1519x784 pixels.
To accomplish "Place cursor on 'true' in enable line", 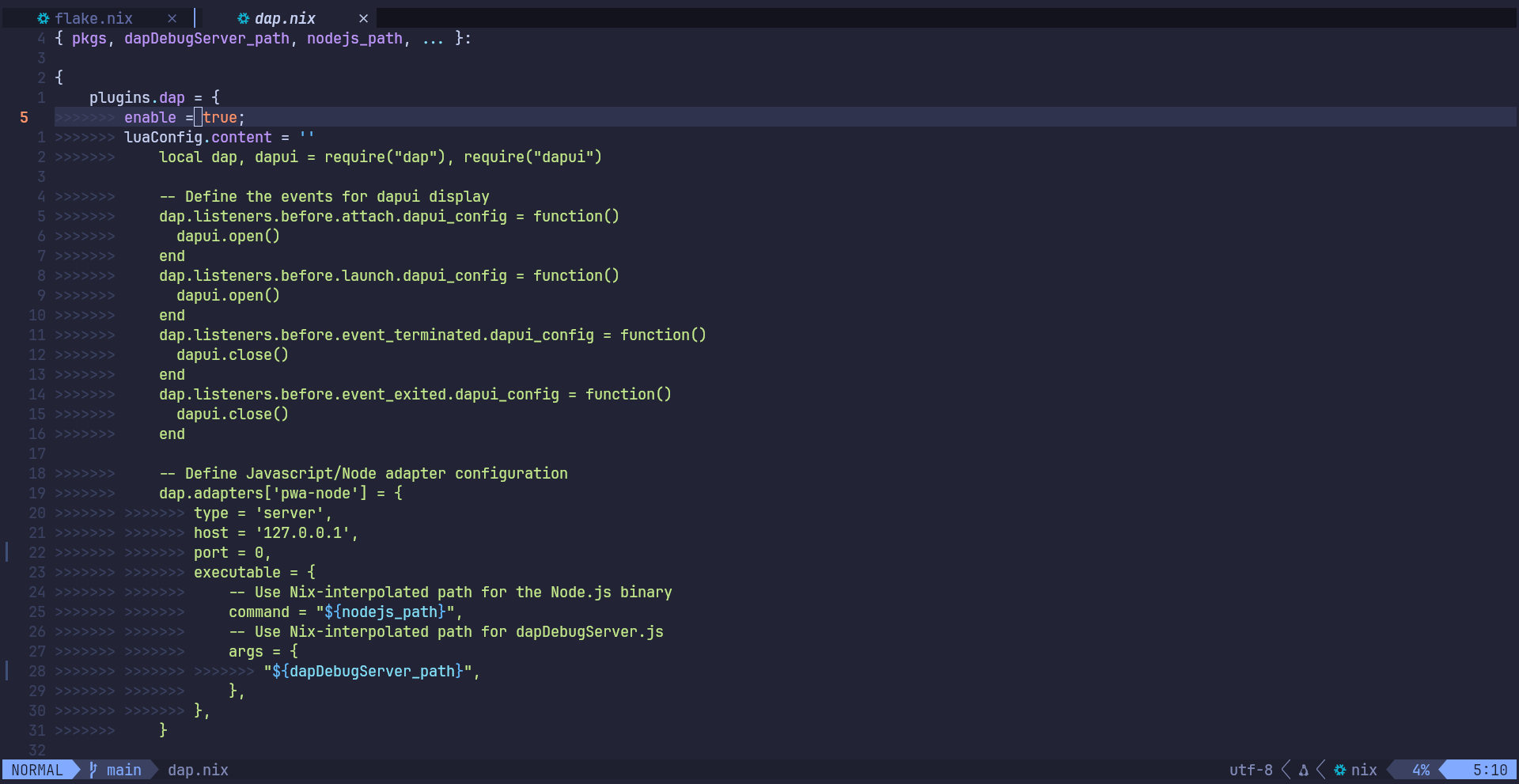I will click(x=220, y=117).
